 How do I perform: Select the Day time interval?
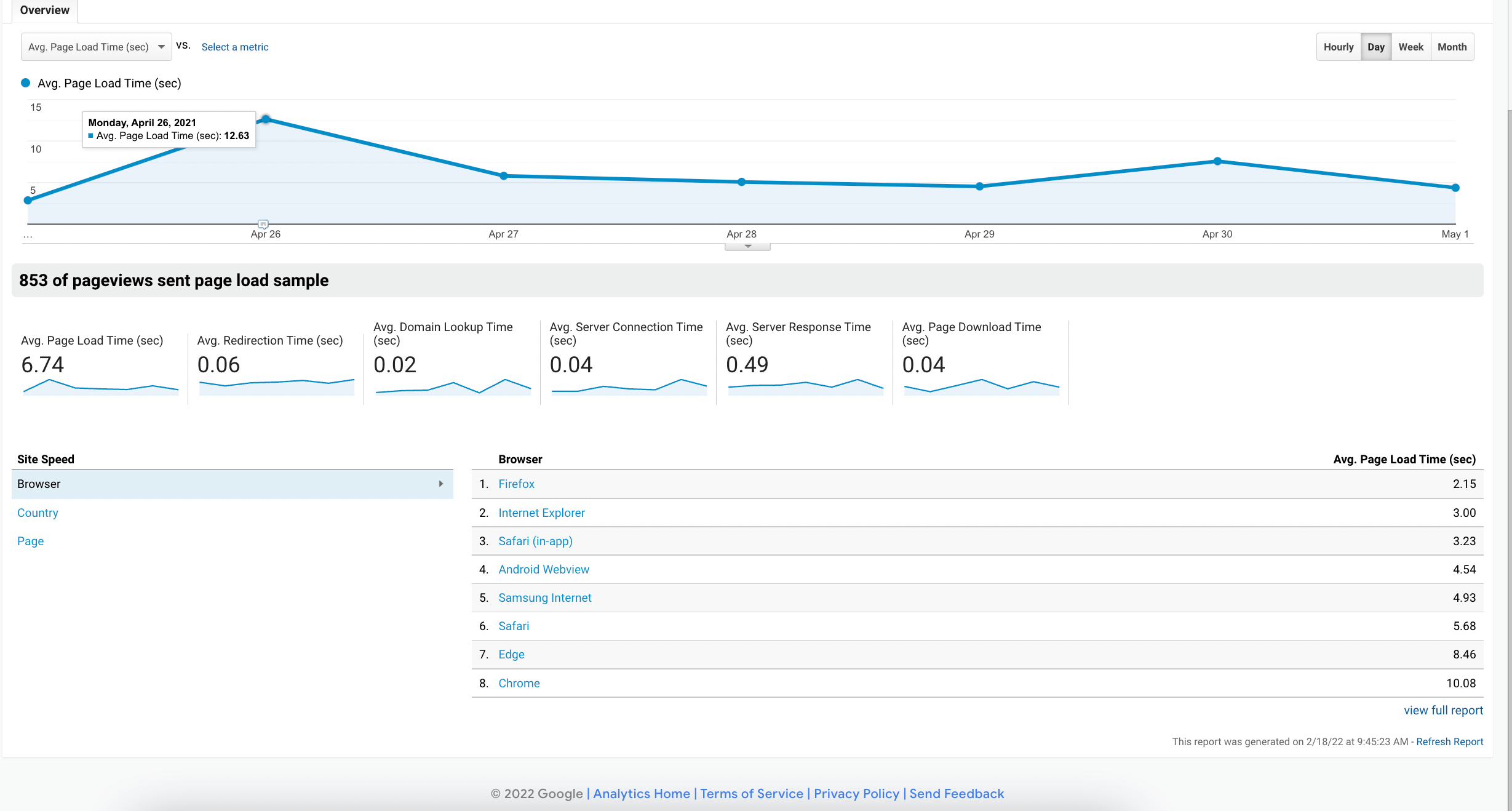coord(1375,47)
